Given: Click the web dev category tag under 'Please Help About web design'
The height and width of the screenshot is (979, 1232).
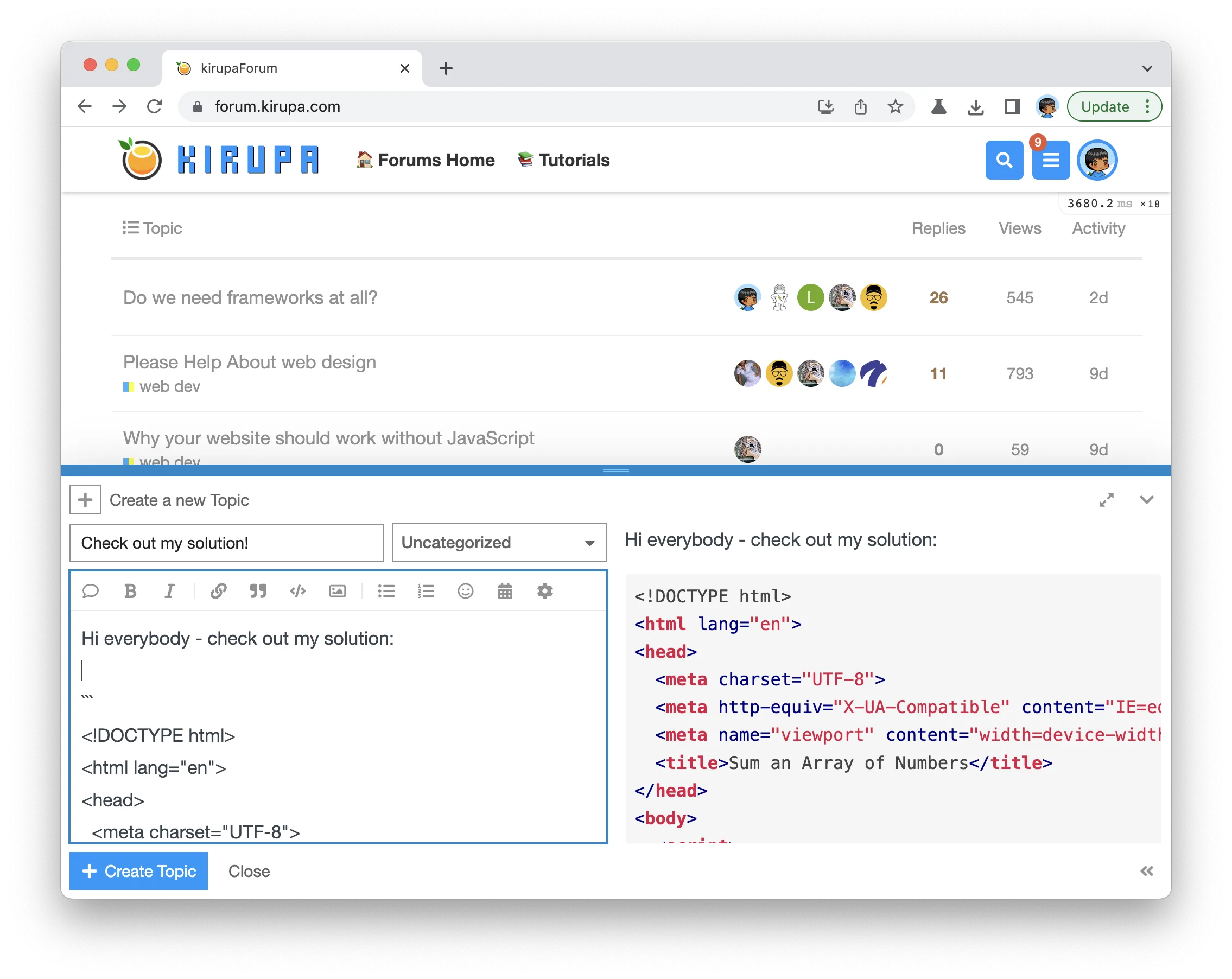Looking at the screenshot, I should click(x=162, y=387).
